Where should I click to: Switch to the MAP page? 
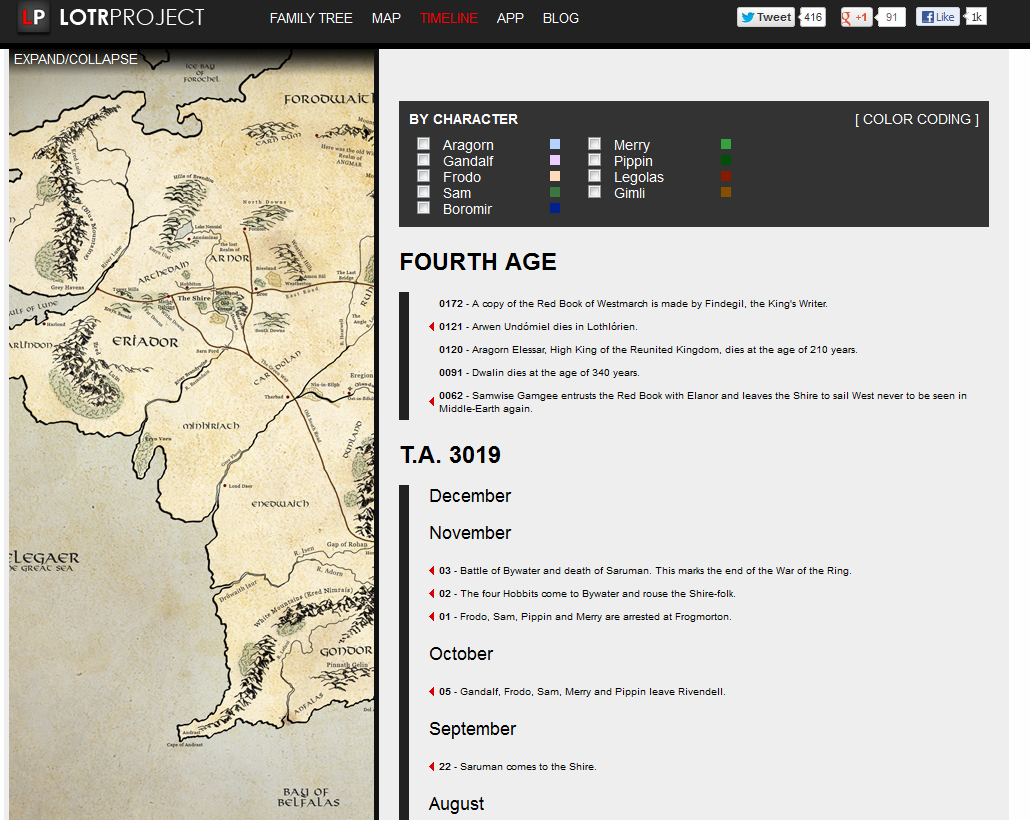coord(386,18)
